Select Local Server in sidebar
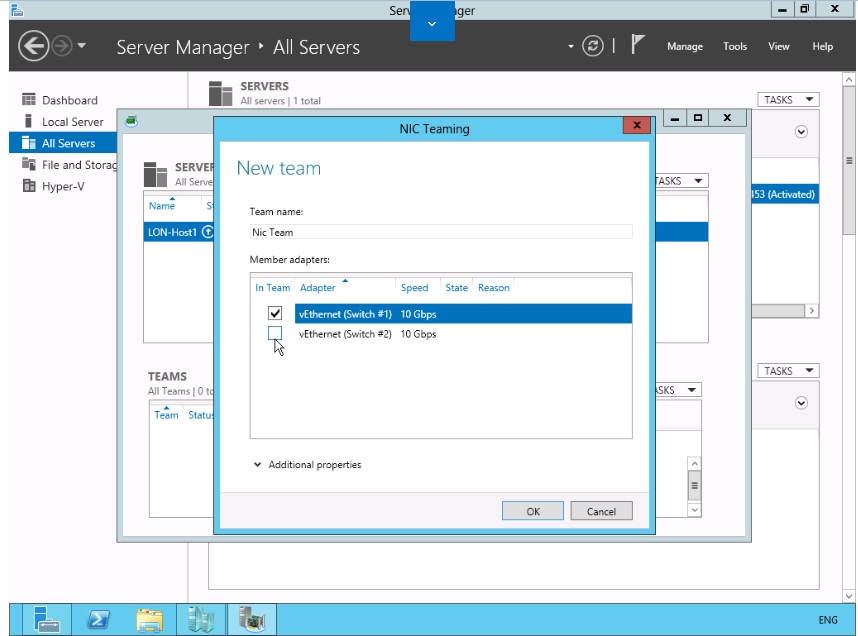The width and height of the screenshot is (858, 636). click(x=72, y=122)
